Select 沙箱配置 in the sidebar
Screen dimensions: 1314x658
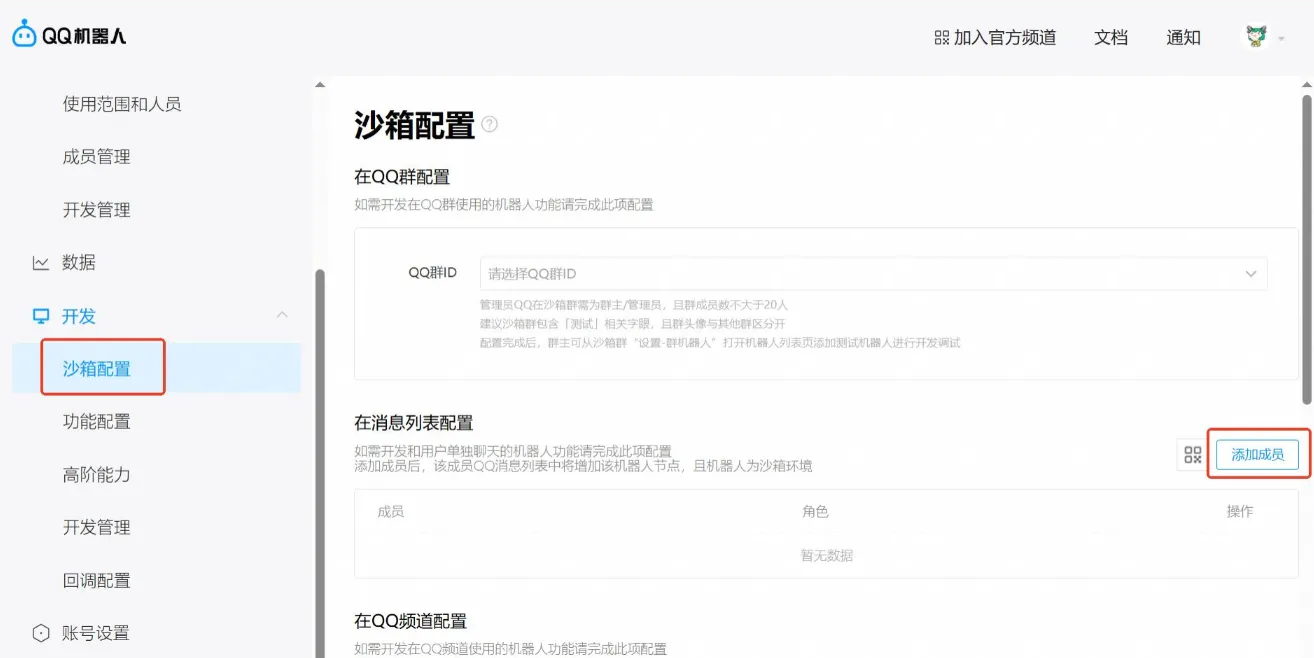coord(97,369)
